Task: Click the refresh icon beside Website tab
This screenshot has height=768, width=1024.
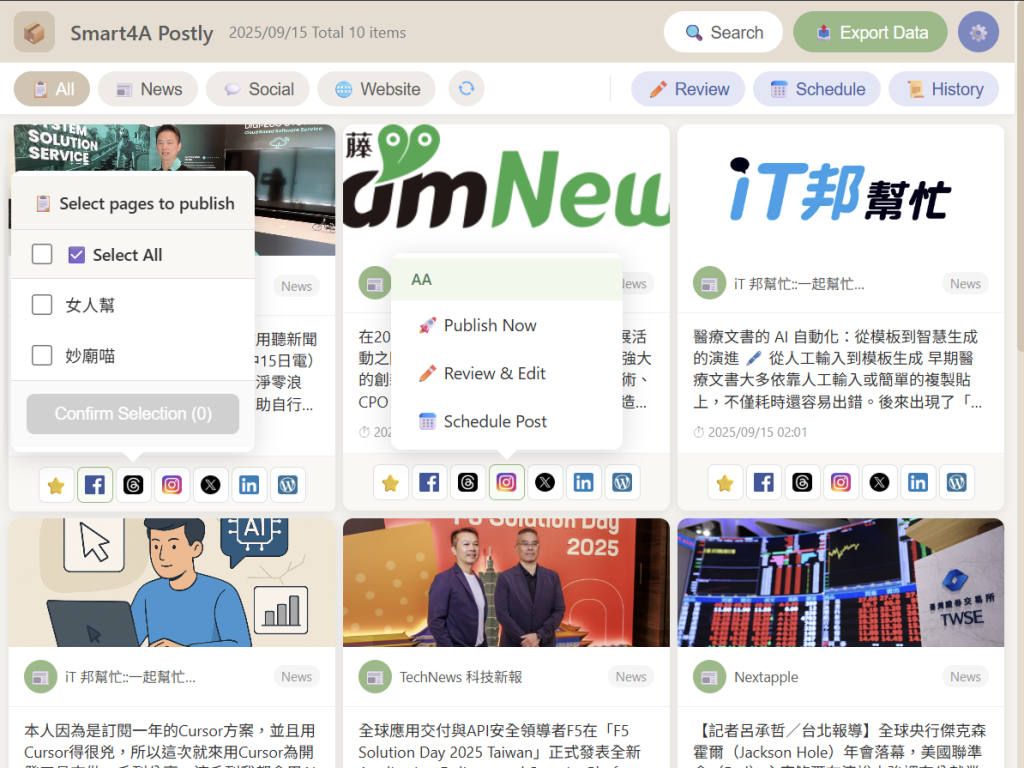Action: (466, 89)
